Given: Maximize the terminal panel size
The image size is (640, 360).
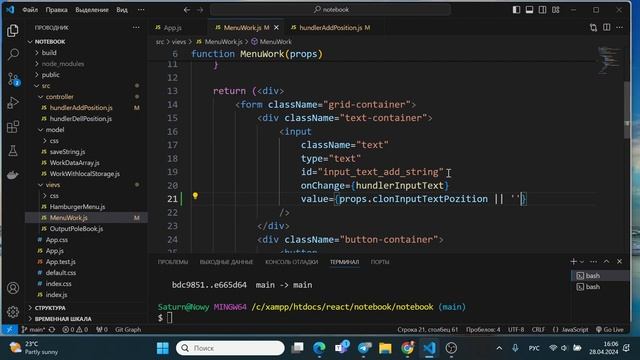Looking at the screenshot, I should tap(607, 261).
